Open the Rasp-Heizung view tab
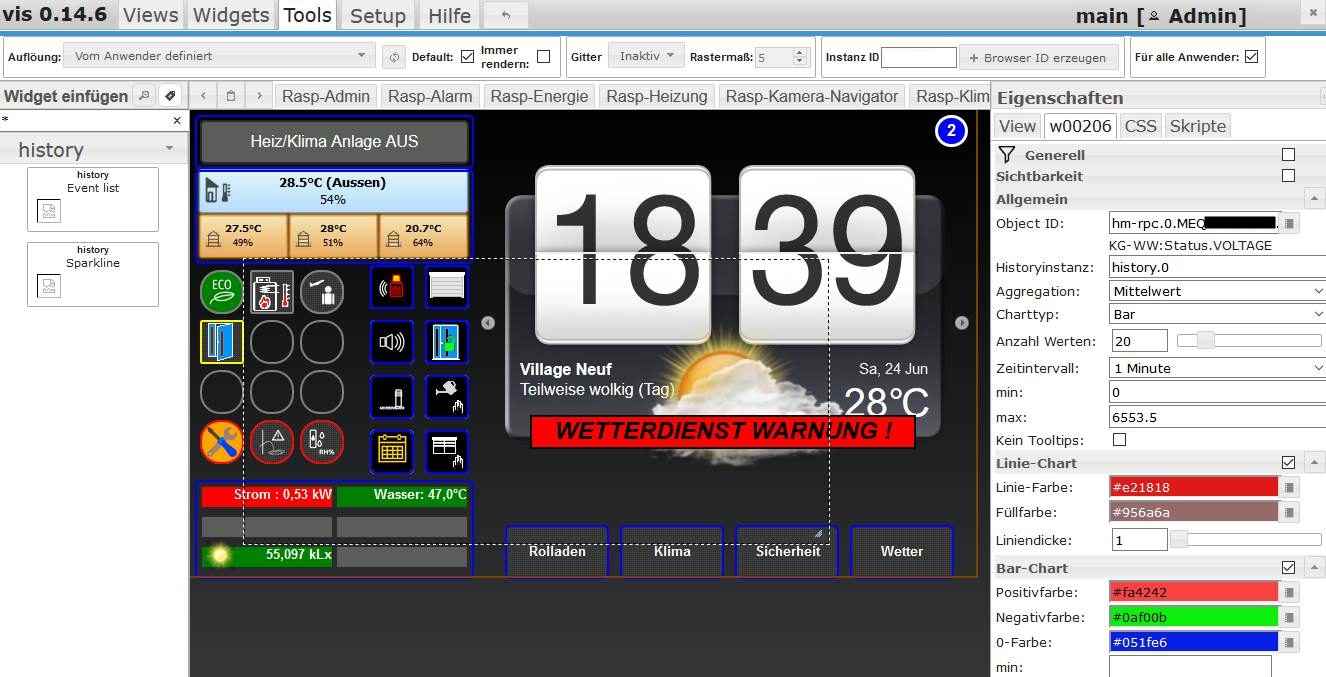 [x=657, y=96]
